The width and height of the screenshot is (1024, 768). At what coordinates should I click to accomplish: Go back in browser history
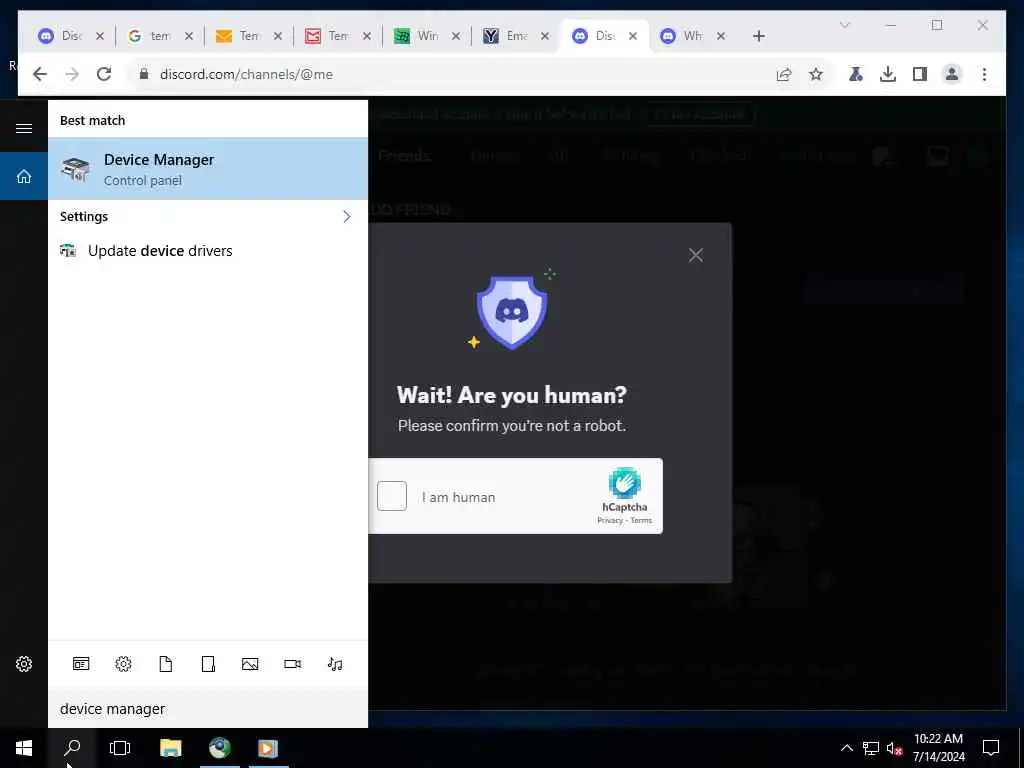click(x=40, y=74)
